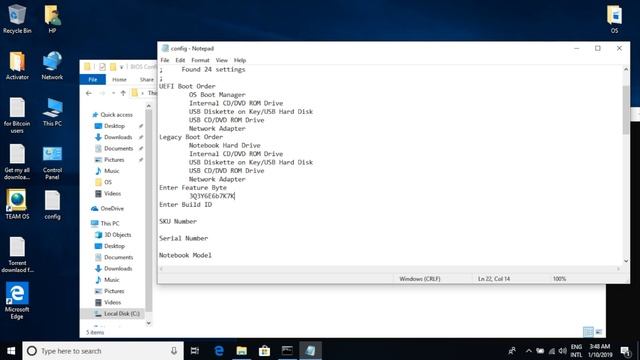This screenshot has height=360, width=640.
Task: Open Notepad Edit menu
Action: [x=180, y=60]
